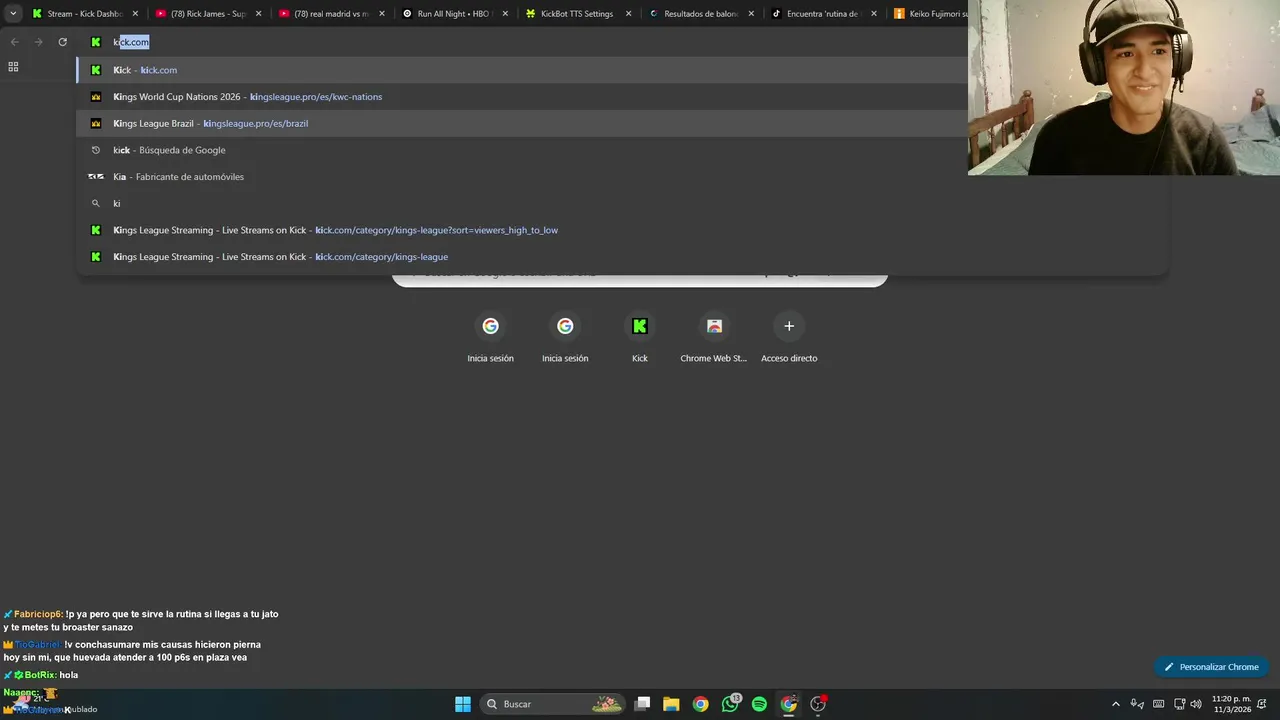Open first Inicia sesión Google shortcut
The height and width of the screenshot is (720, 1280).
490,336
